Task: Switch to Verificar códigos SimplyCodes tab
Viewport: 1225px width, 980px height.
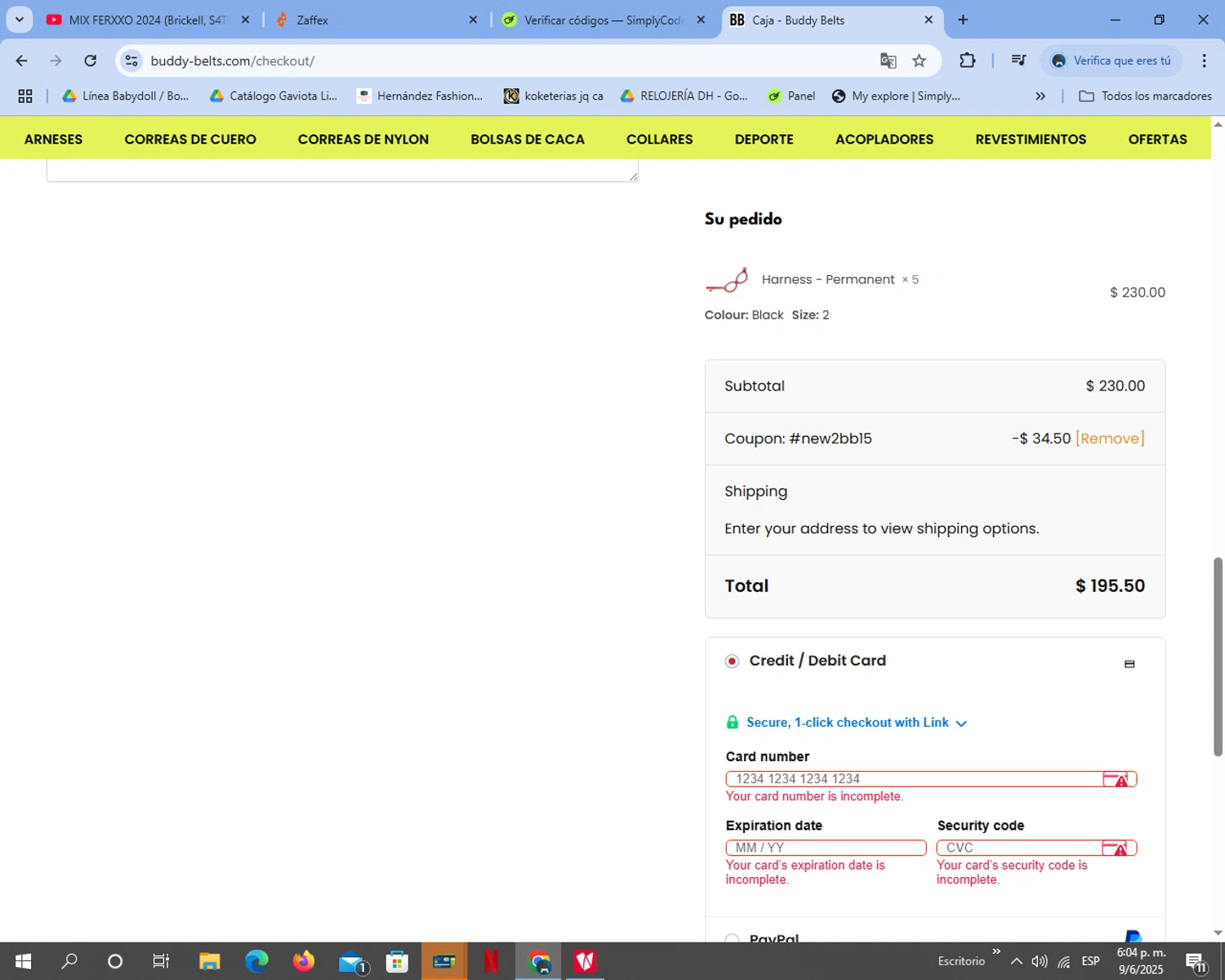Action: (602, 20)
